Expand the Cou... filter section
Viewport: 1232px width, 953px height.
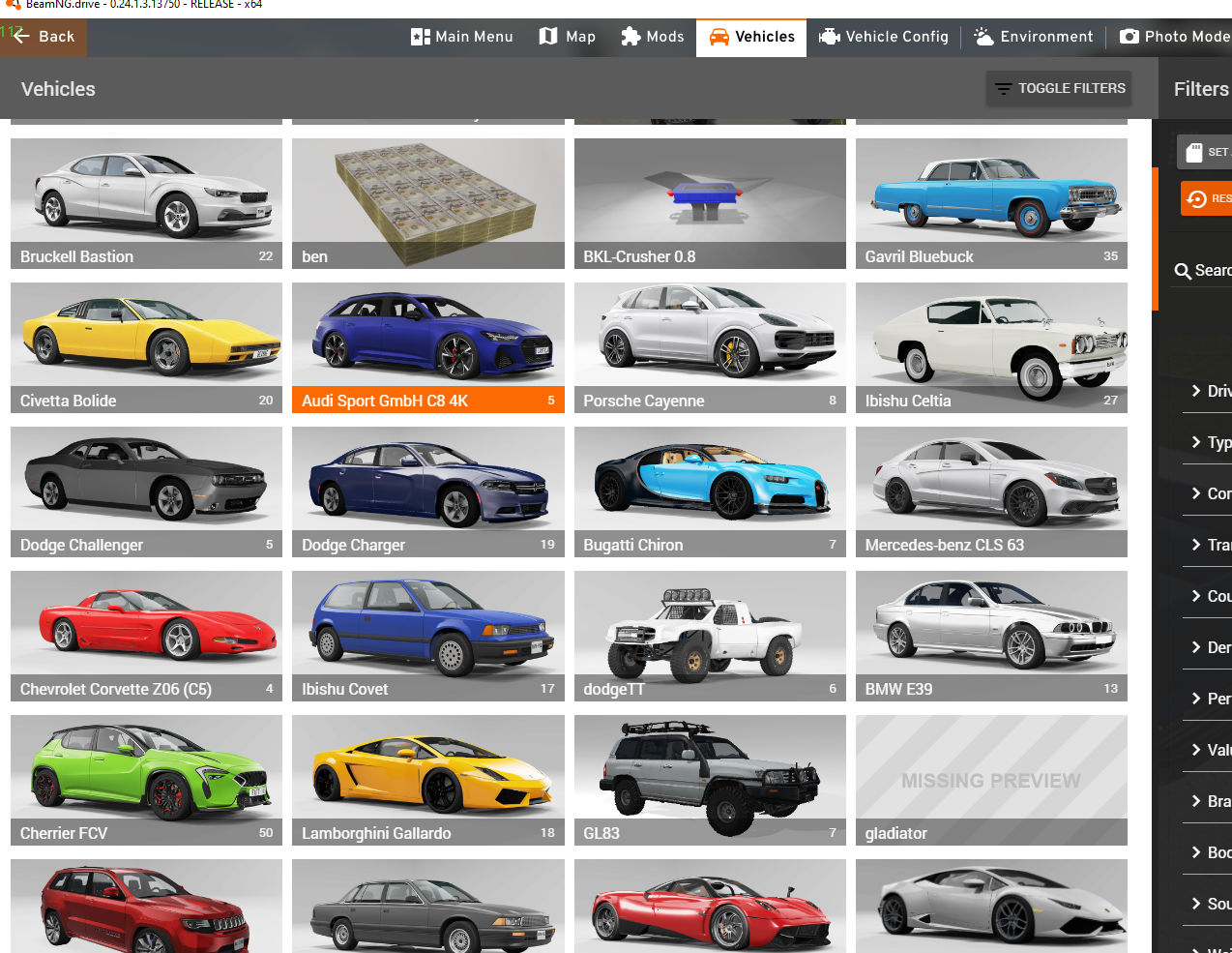point(1207,596)
